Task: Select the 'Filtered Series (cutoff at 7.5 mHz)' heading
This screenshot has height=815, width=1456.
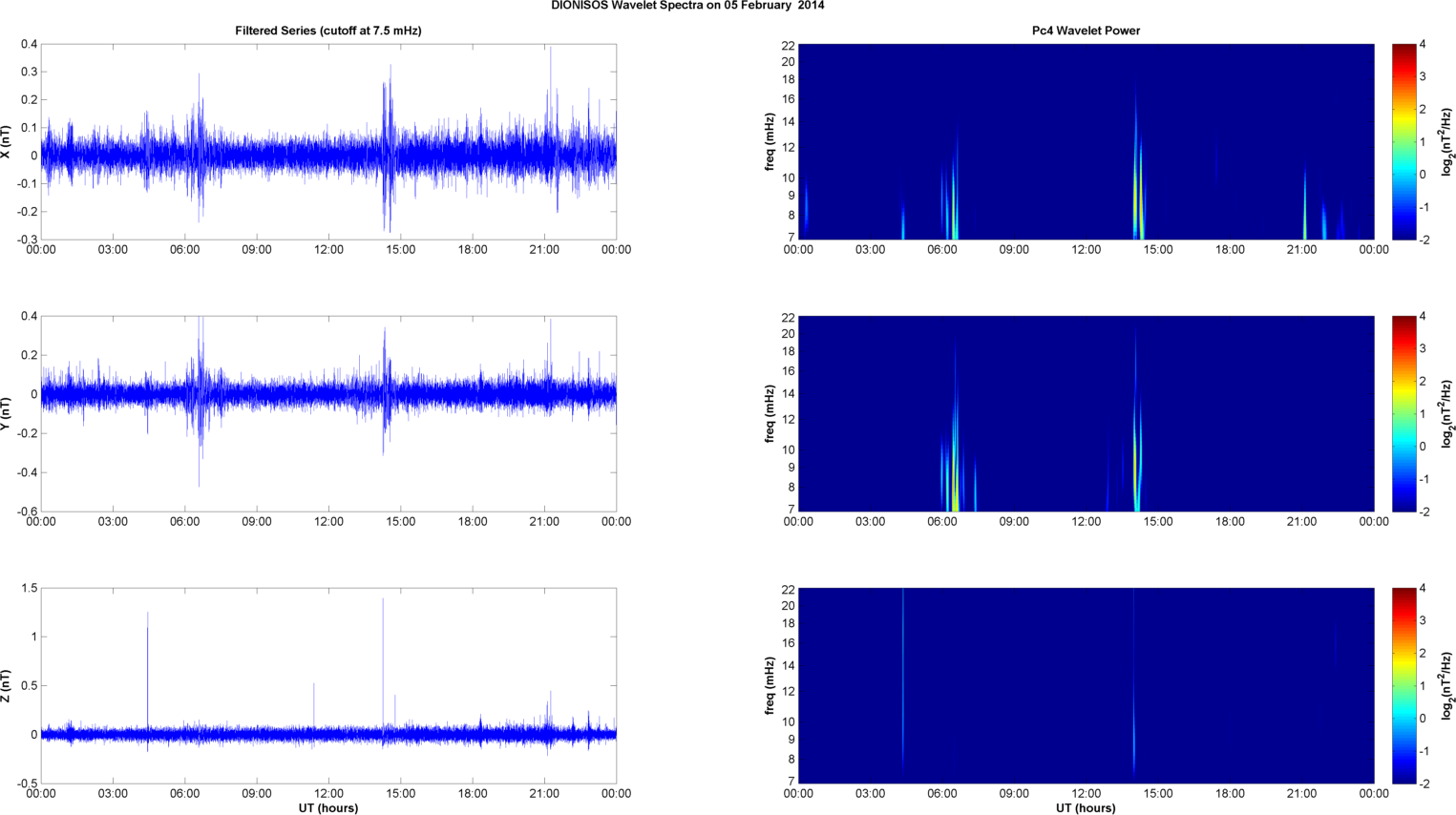Action: pyautogui.click(x=328, y=31)
